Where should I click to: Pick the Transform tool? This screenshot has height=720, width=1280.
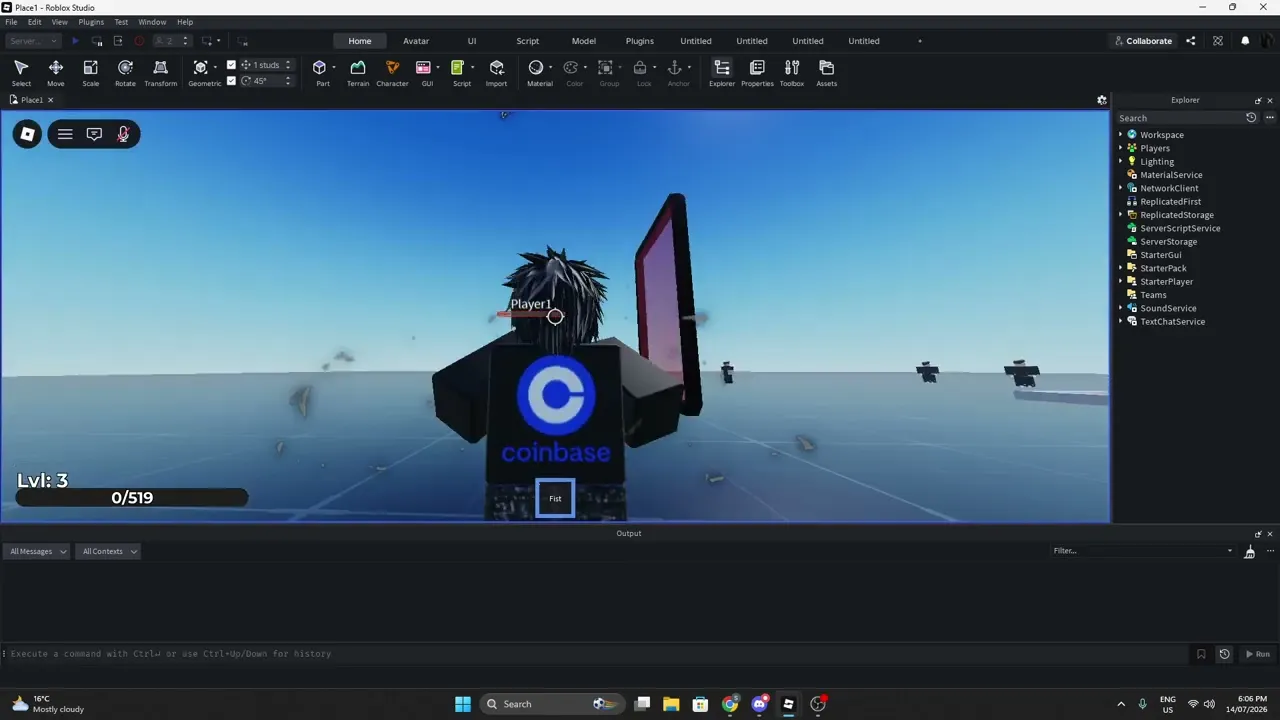click(160, 72)
